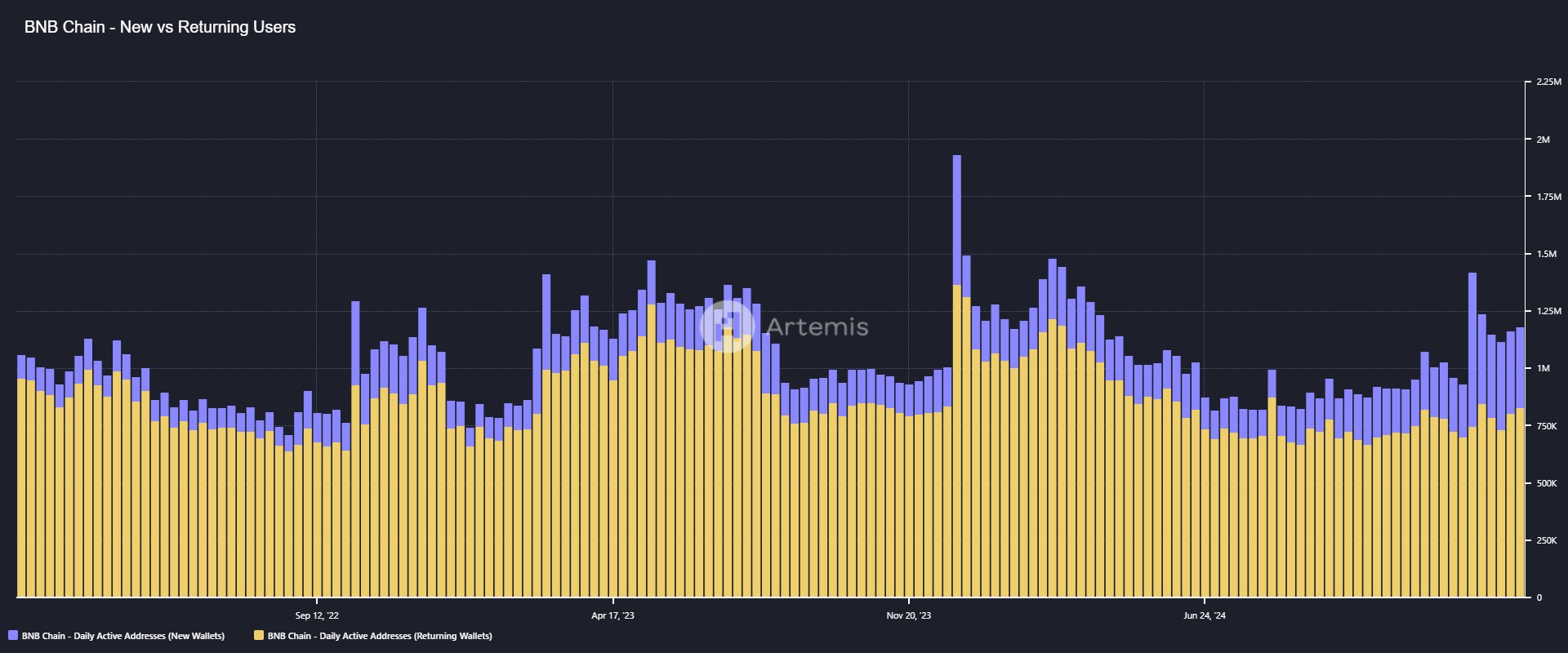The width and height of the screenshot is (1568, 653).
Task: Click the 1.75M y-axis label
Action: pos(1548,197)
